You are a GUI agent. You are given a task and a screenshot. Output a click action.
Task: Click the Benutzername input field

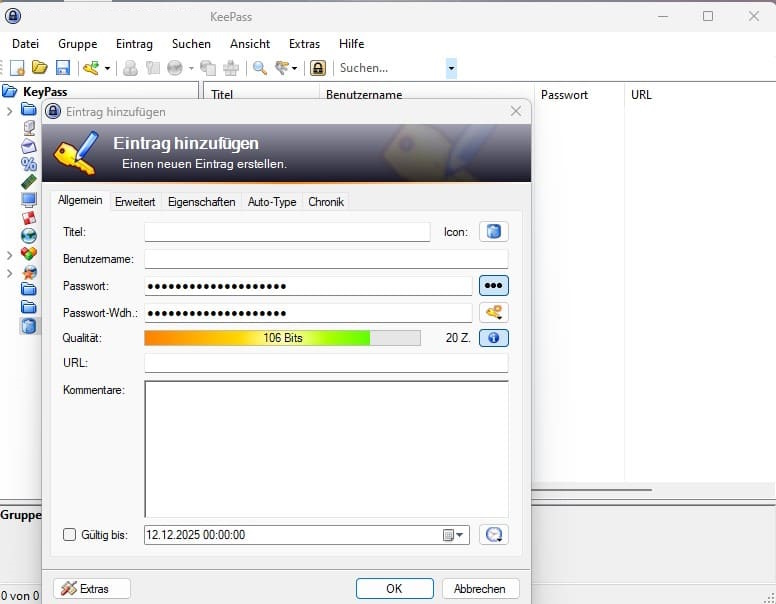tap(326, 259)
